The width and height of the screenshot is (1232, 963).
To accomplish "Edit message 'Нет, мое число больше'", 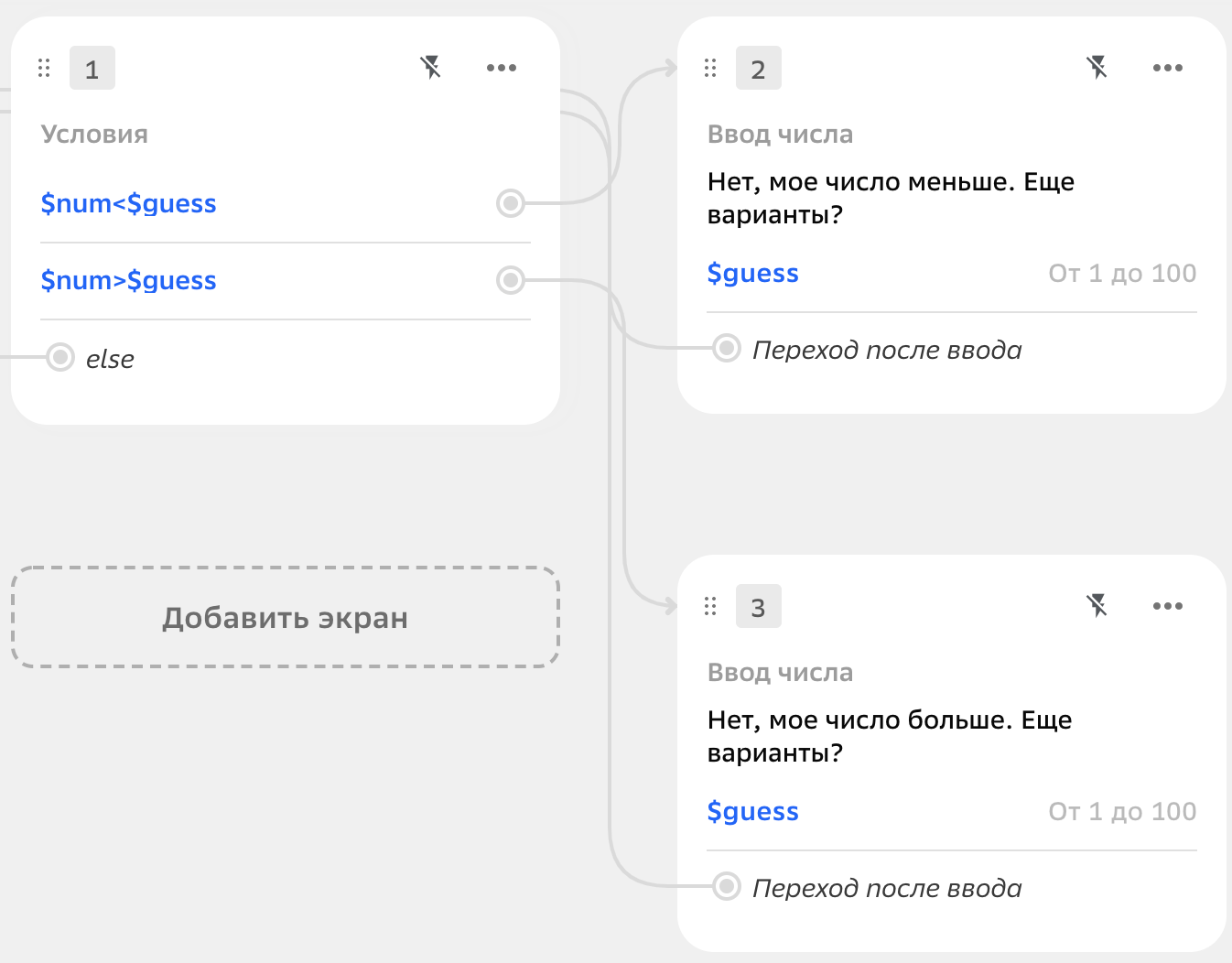I will [890, 736].
